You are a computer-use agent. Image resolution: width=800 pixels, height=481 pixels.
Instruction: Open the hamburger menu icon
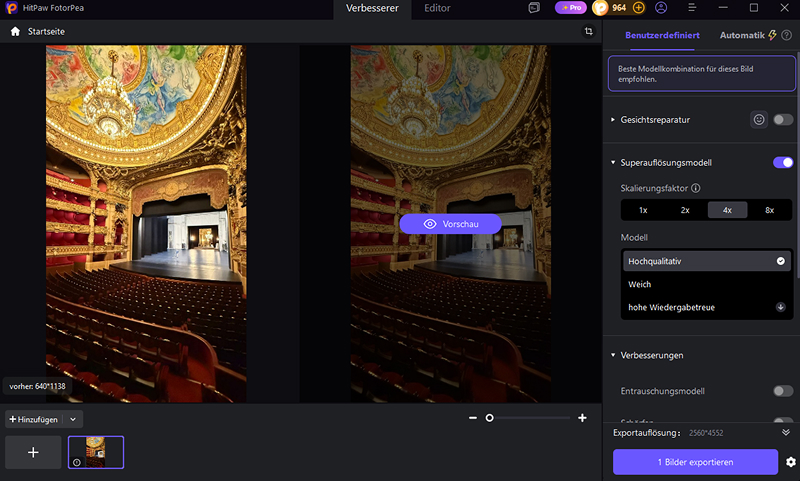tap(692, 8)
